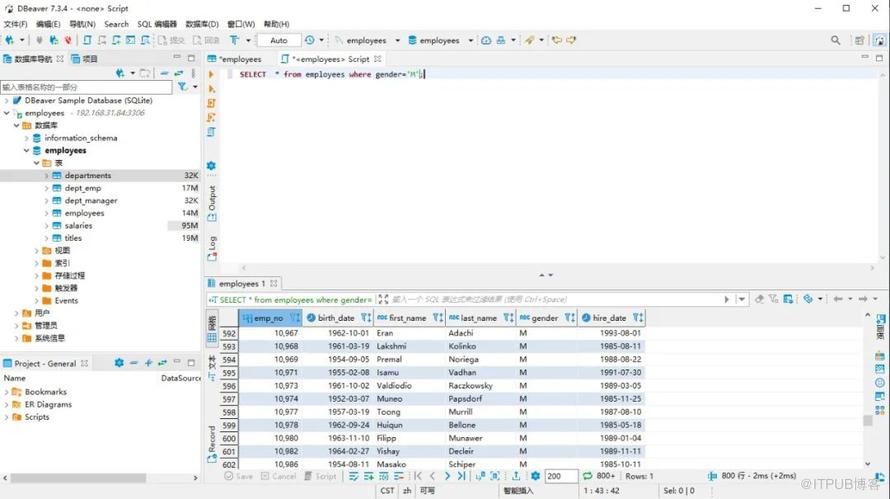Open the Search menu

(x=116, y=24)
